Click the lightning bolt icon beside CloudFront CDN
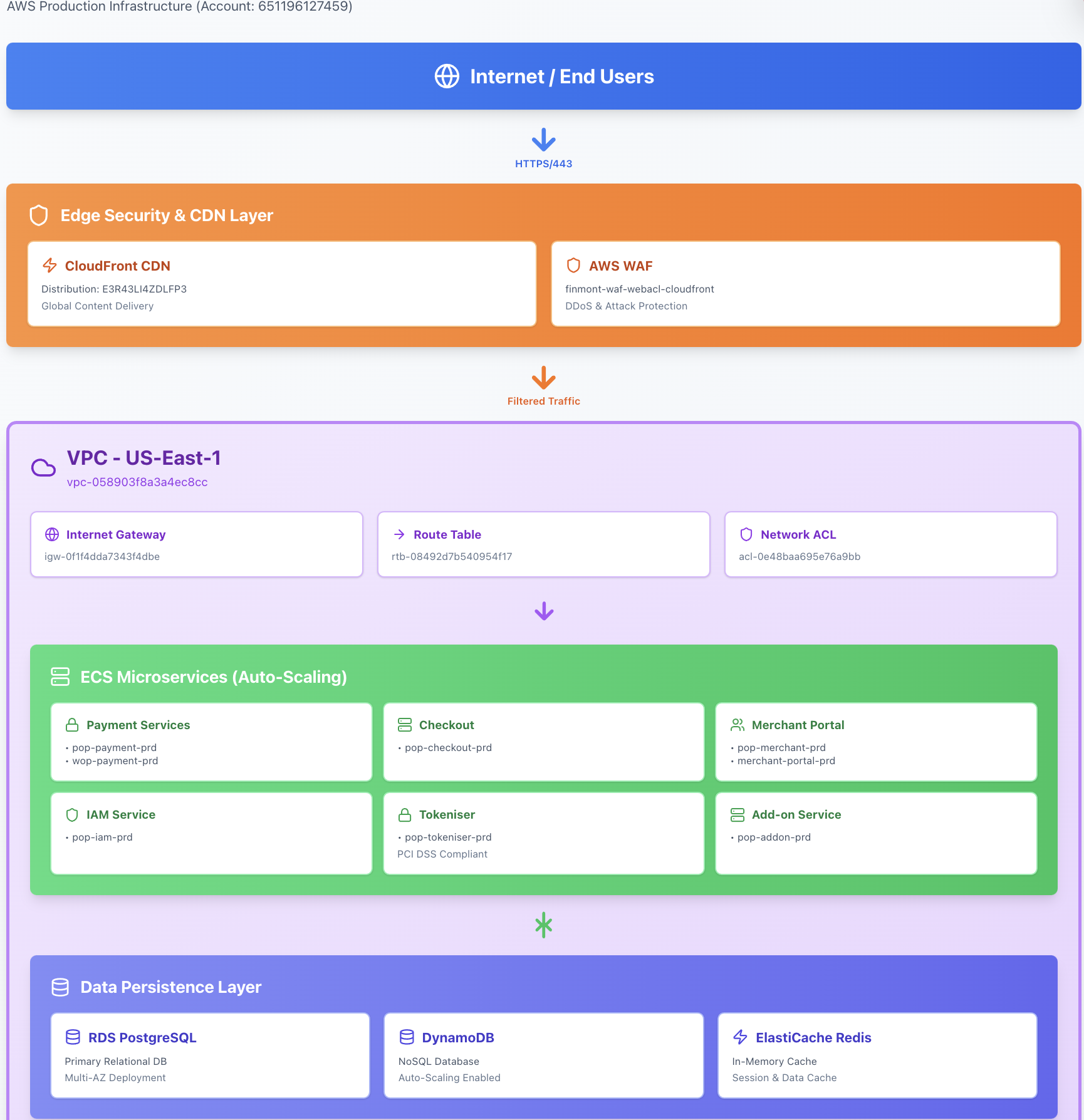The height and width of the screenshot is (1120, 1084). pos(50,266)
